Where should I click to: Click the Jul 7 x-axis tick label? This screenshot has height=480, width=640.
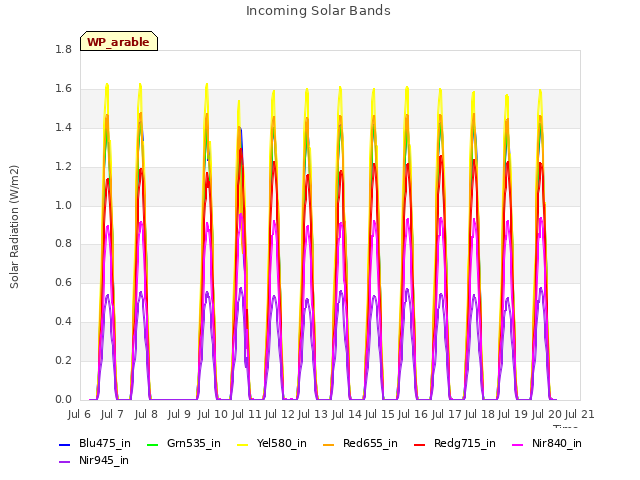point(112,415)
